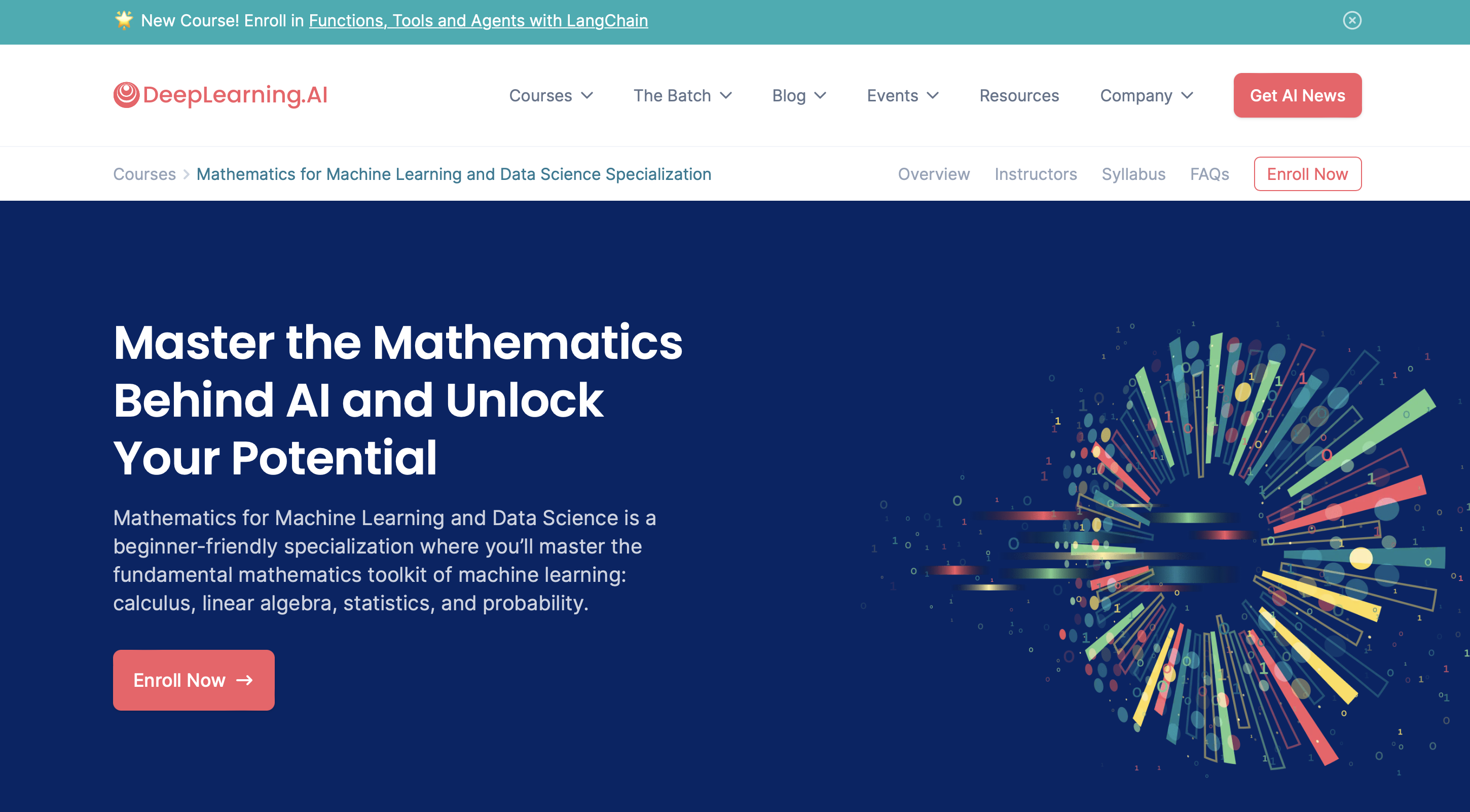Click the Get AI News button top right

pyautogui.click(x=1297, y=95)
